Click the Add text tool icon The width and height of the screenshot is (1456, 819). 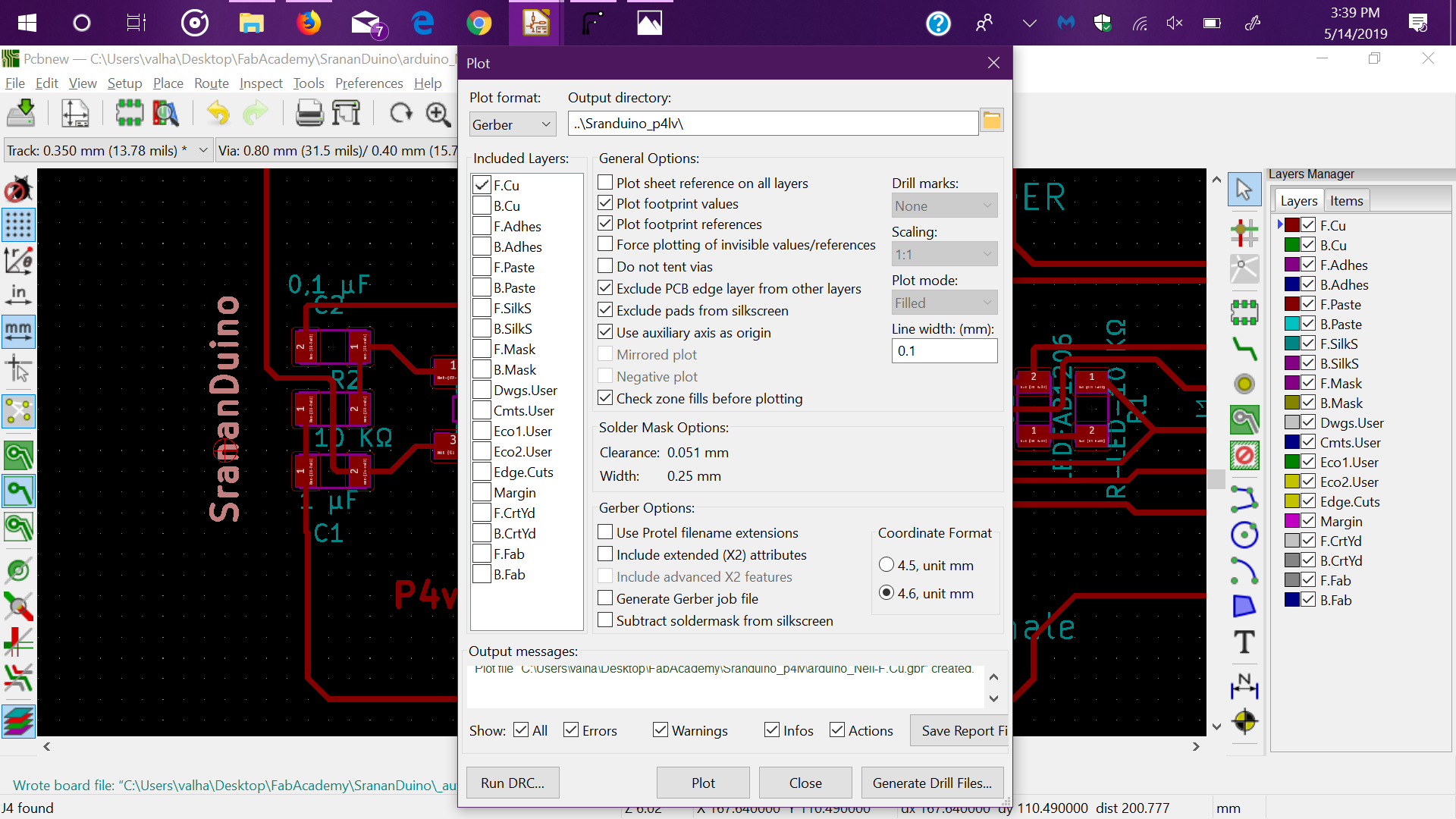[x=1244, y=642]
